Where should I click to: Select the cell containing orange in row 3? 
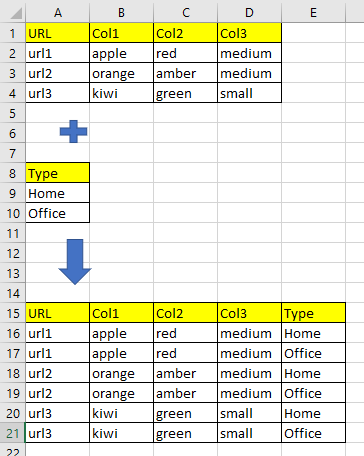pos(121,73)
